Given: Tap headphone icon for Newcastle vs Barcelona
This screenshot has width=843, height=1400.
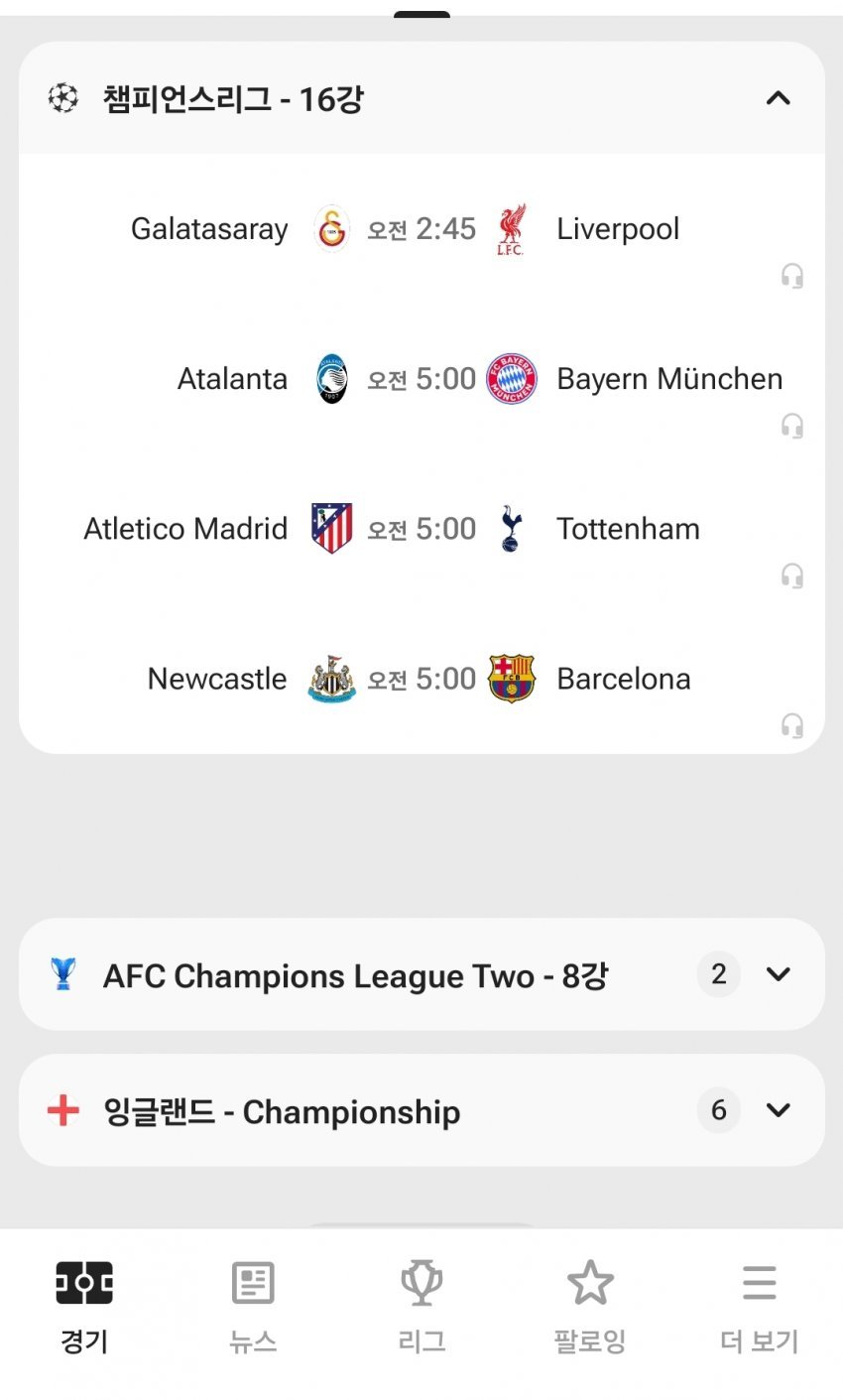Looking at the screenshot, I should [x=791, y=725].
